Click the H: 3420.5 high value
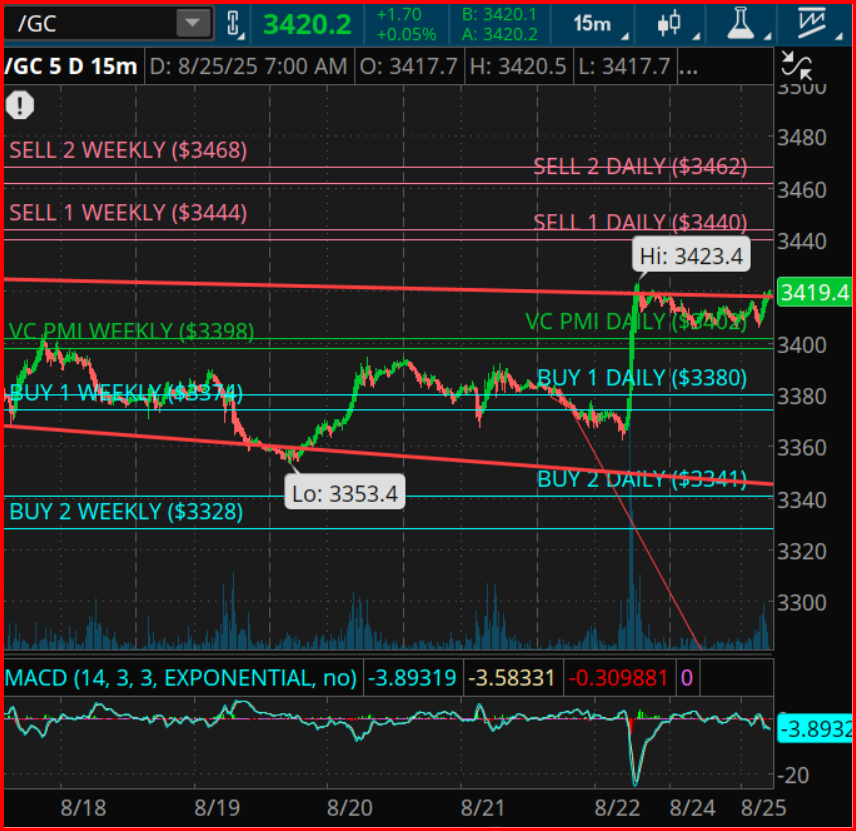 [518, 67]
